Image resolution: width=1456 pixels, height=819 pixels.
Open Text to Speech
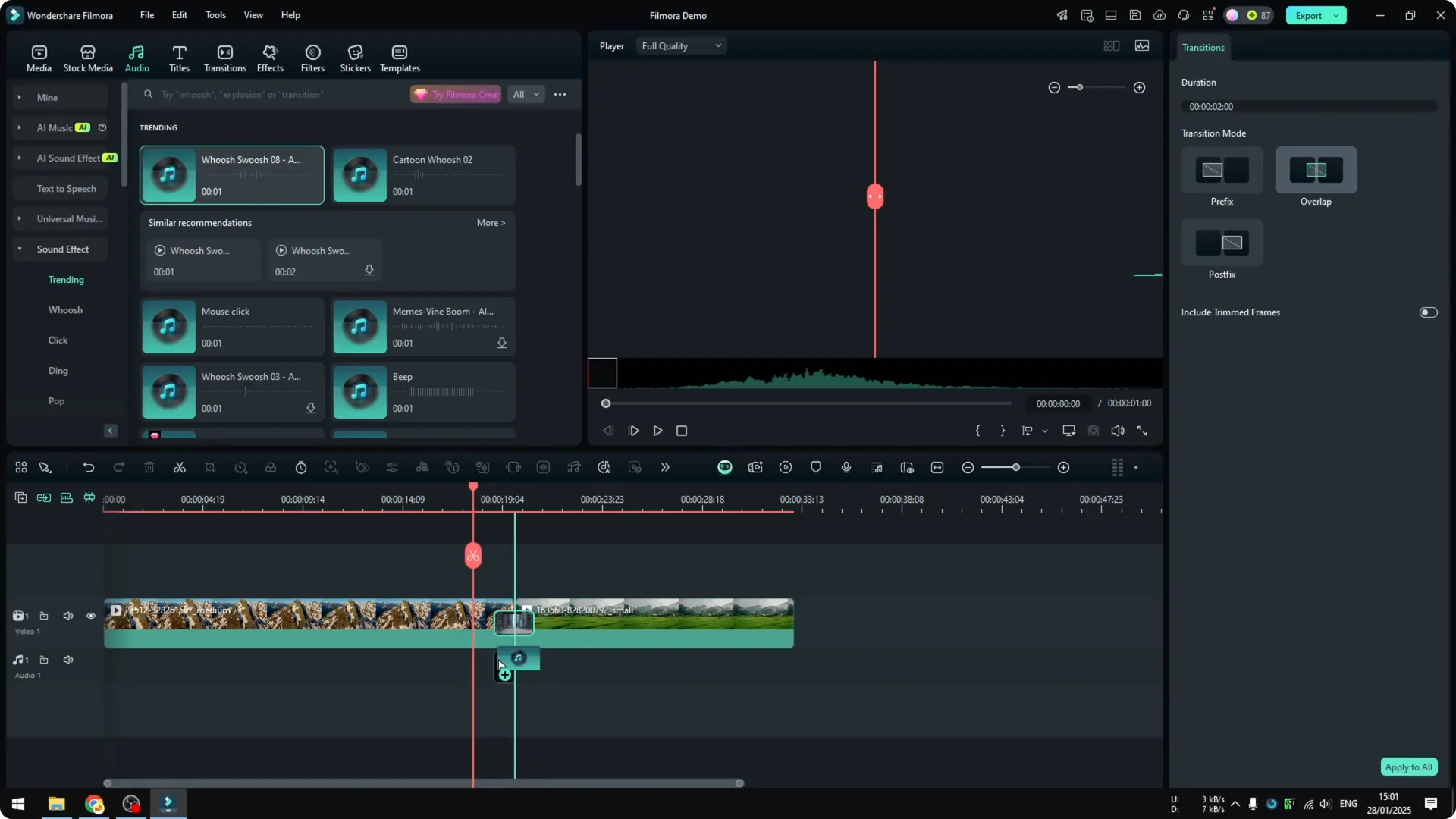(66, 189)
